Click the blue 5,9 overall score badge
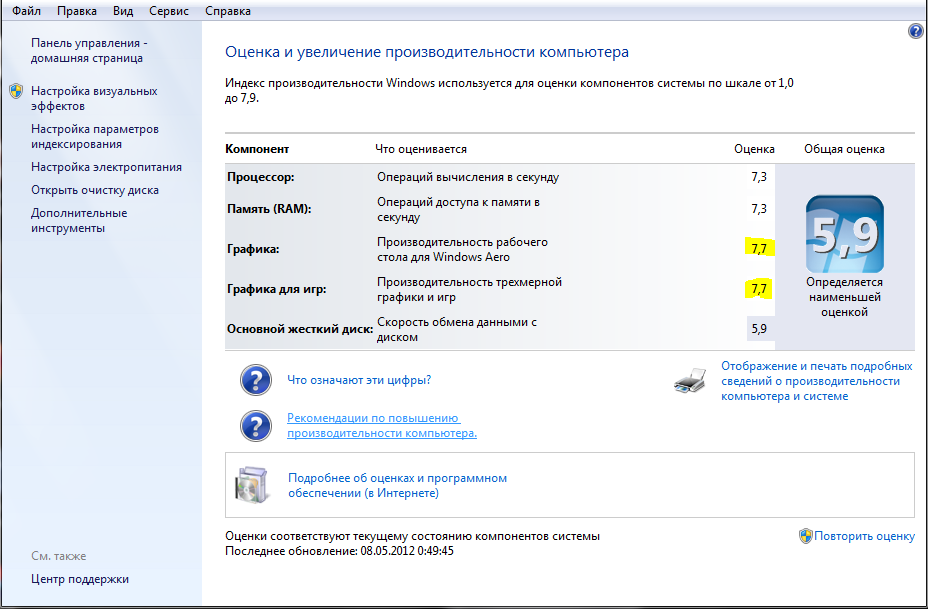Image resolution: width=928 pixels, height=609 pixels. (x=845, y=234)
